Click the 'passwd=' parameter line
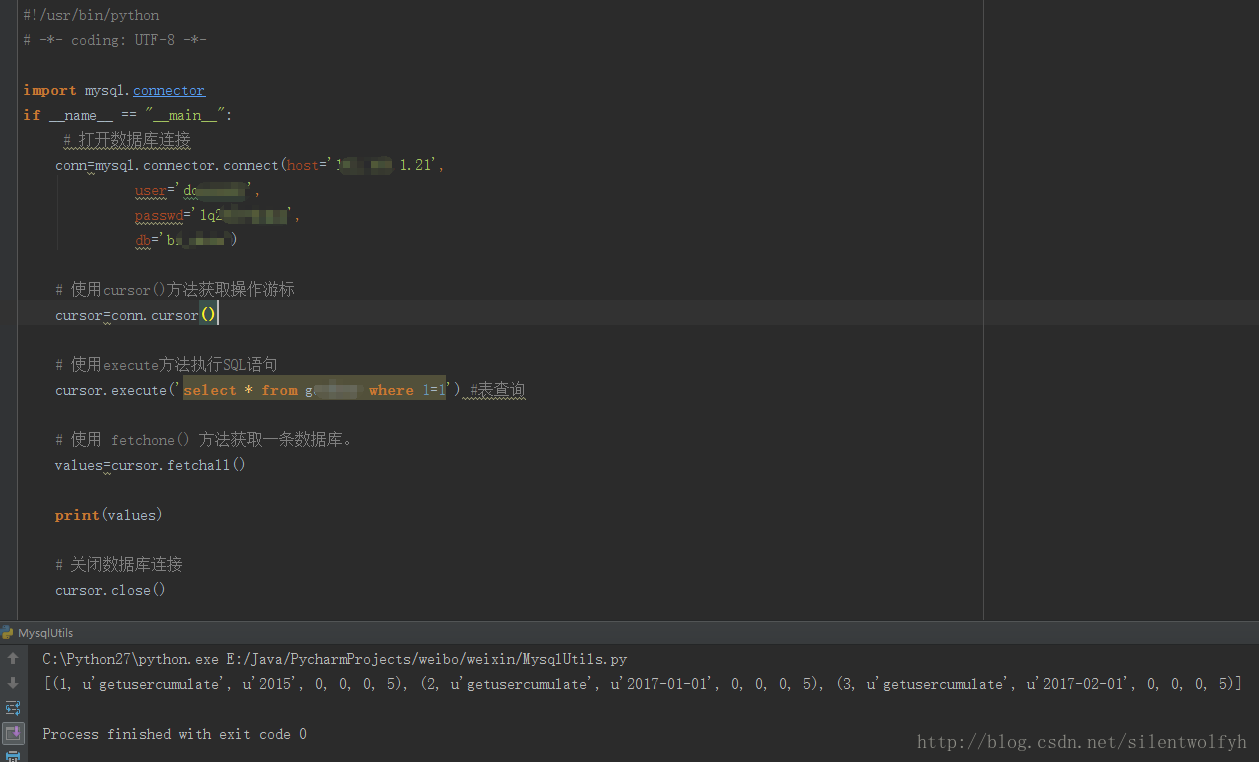 click(x=218, y=215)
